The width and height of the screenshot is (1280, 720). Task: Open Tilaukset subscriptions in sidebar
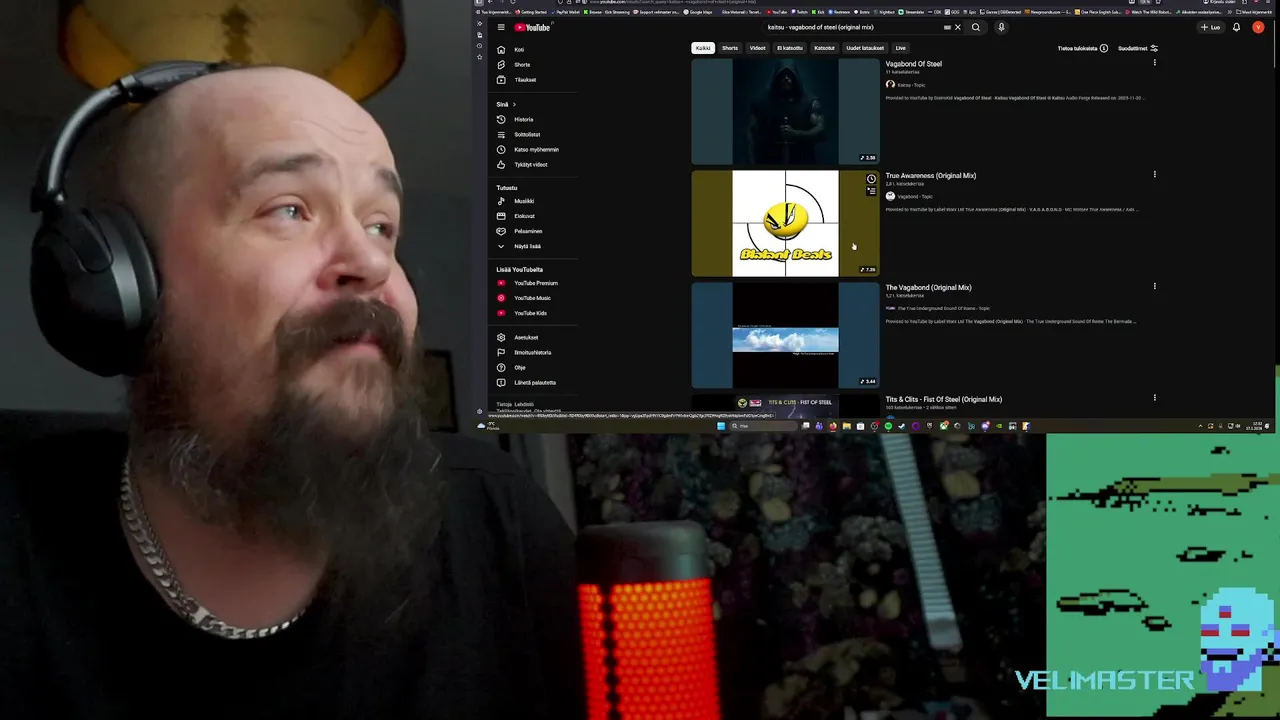coord(525,79)
